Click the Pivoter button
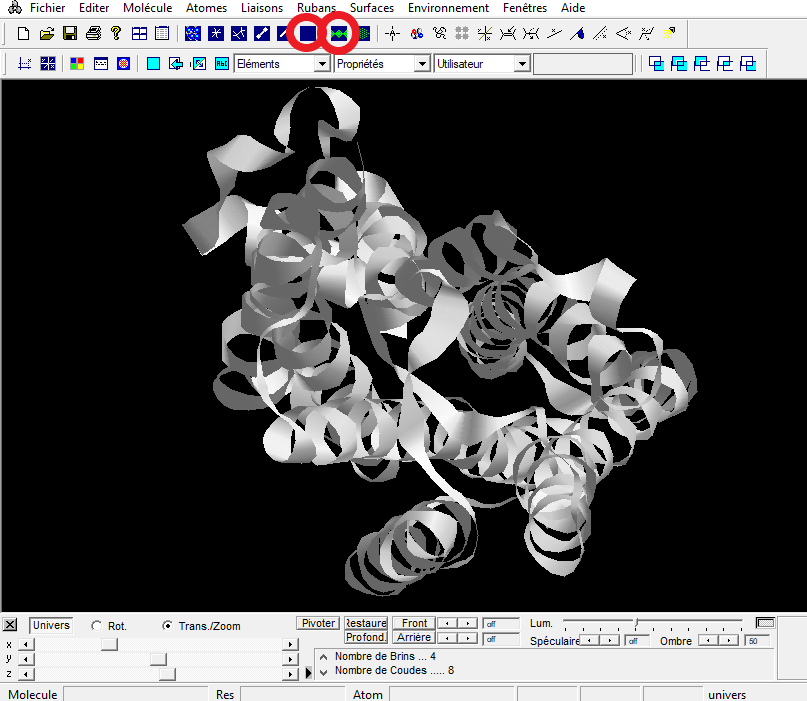 pyautogui.click(x=318, y=623)
